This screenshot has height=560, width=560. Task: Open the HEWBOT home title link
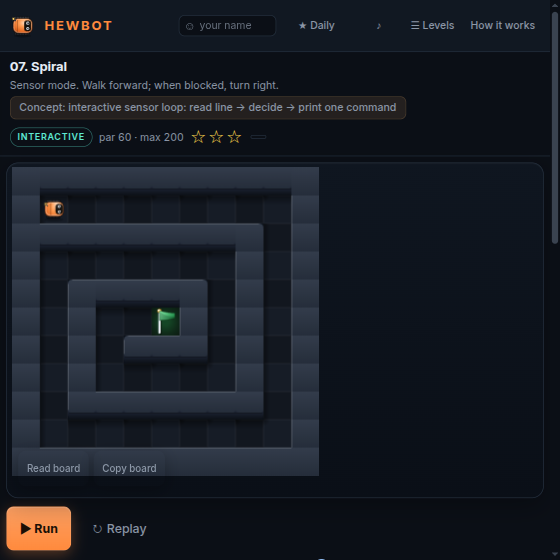78,26
